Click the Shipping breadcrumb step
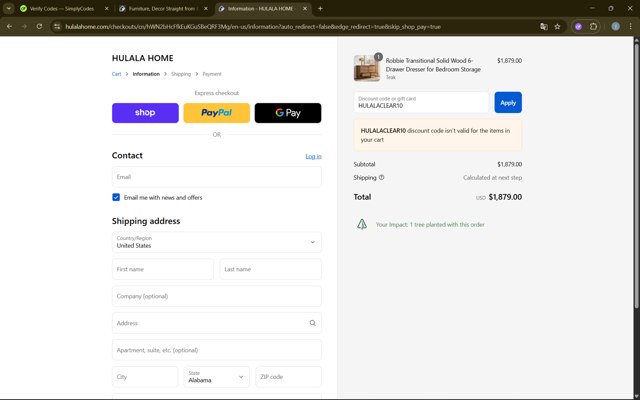 (x=181, y=74)
